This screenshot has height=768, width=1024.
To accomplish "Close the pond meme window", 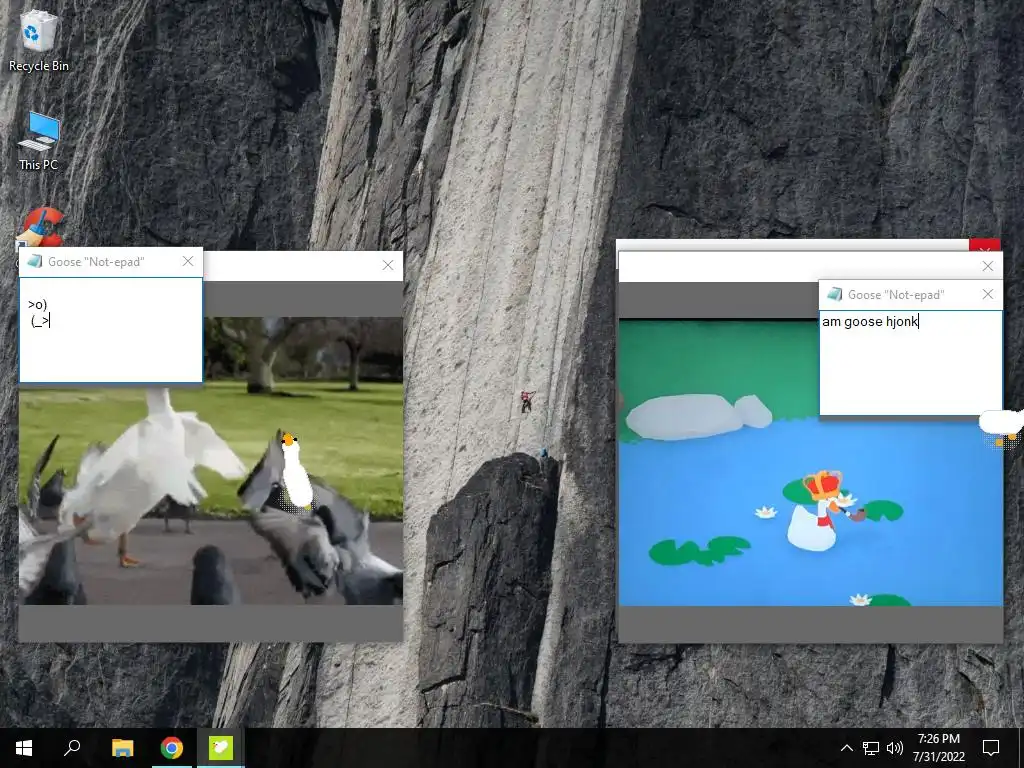I will (x=987, y=266).
